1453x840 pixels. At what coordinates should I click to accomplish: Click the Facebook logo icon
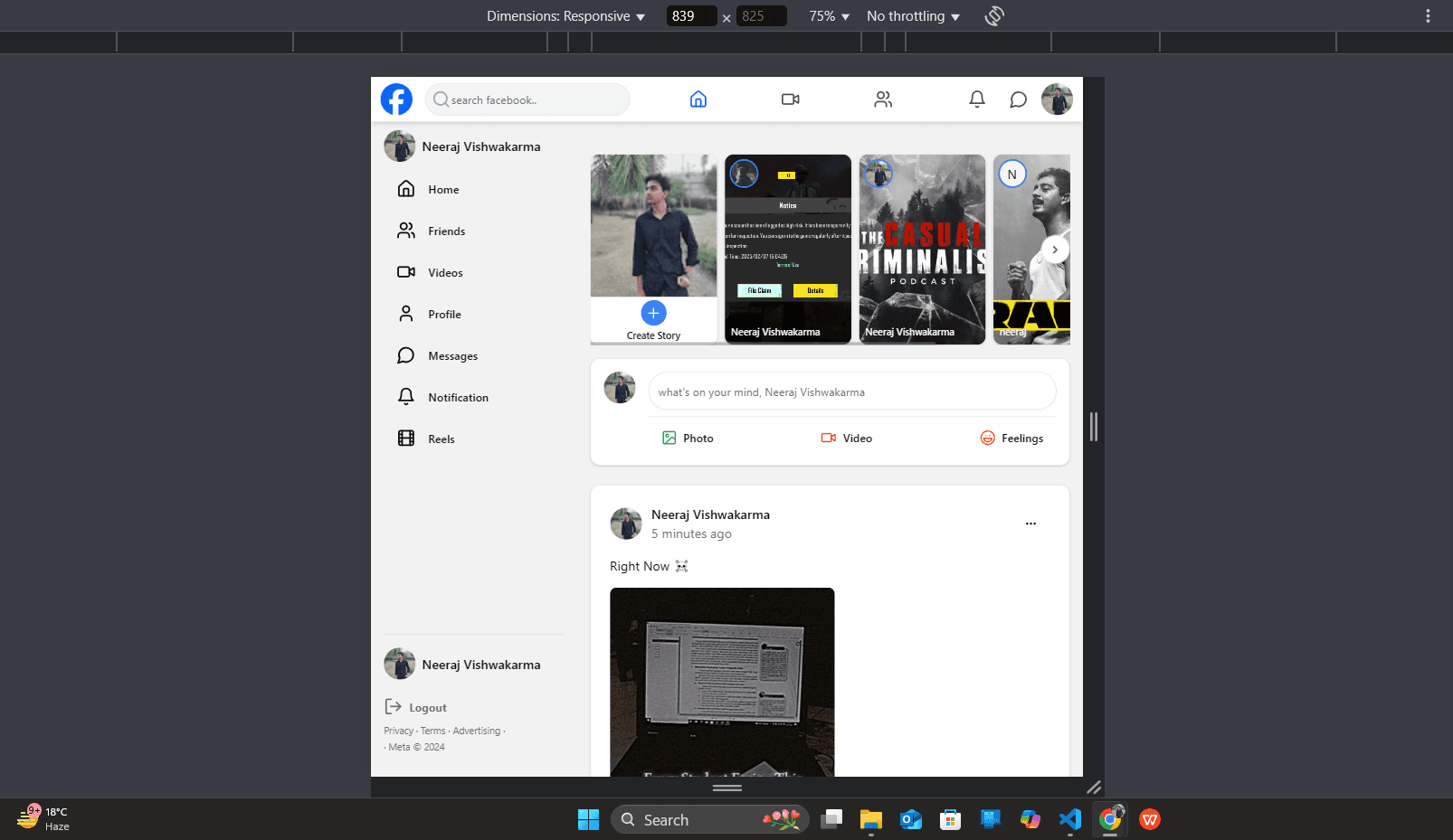pyautogui.click(x=396, y=99)
